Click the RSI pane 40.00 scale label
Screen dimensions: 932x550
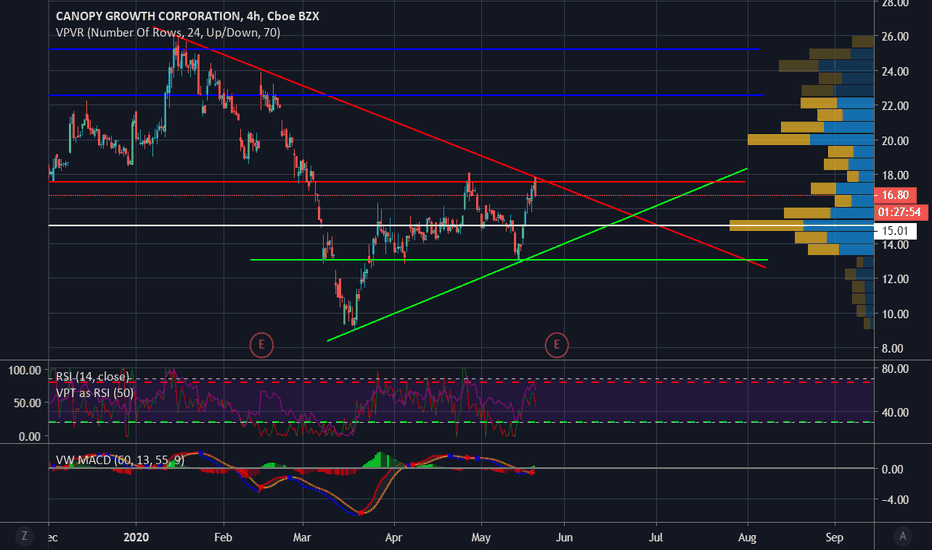(895, 412)
